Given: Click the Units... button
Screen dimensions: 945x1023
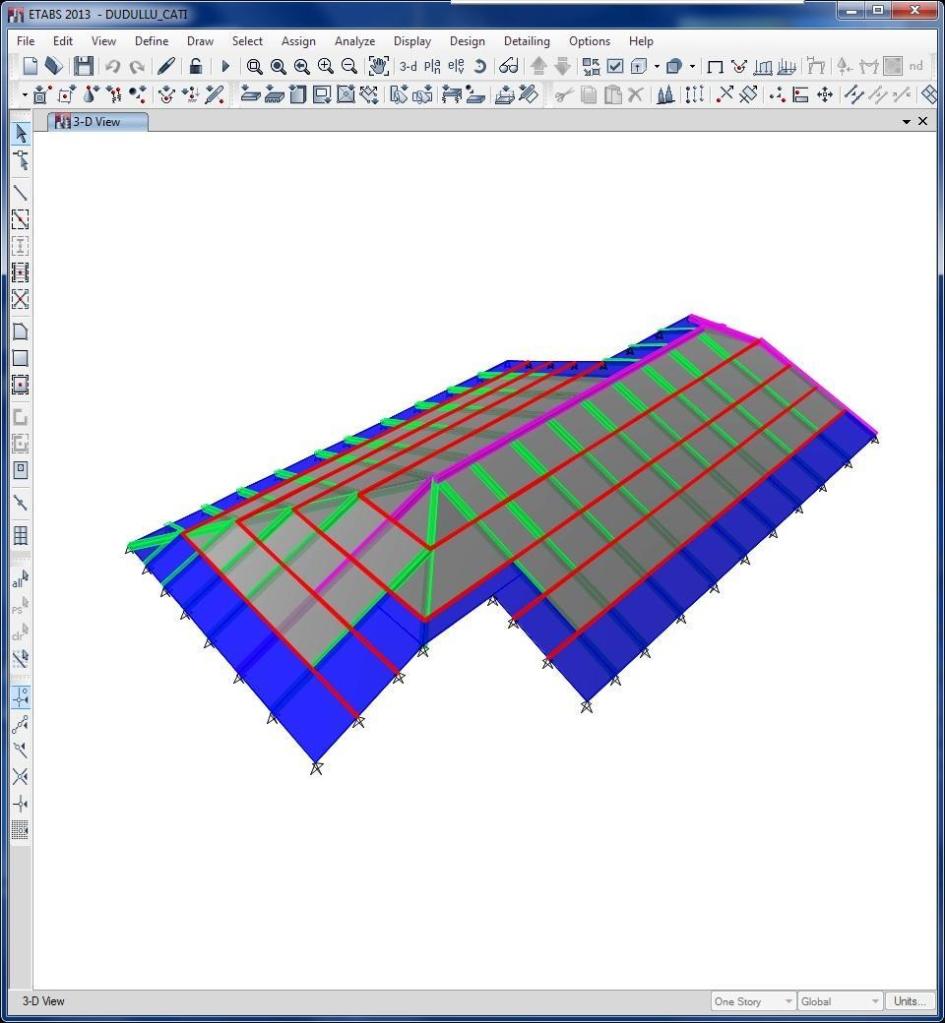Looking at the screenshot, I should coord(909,1001).
